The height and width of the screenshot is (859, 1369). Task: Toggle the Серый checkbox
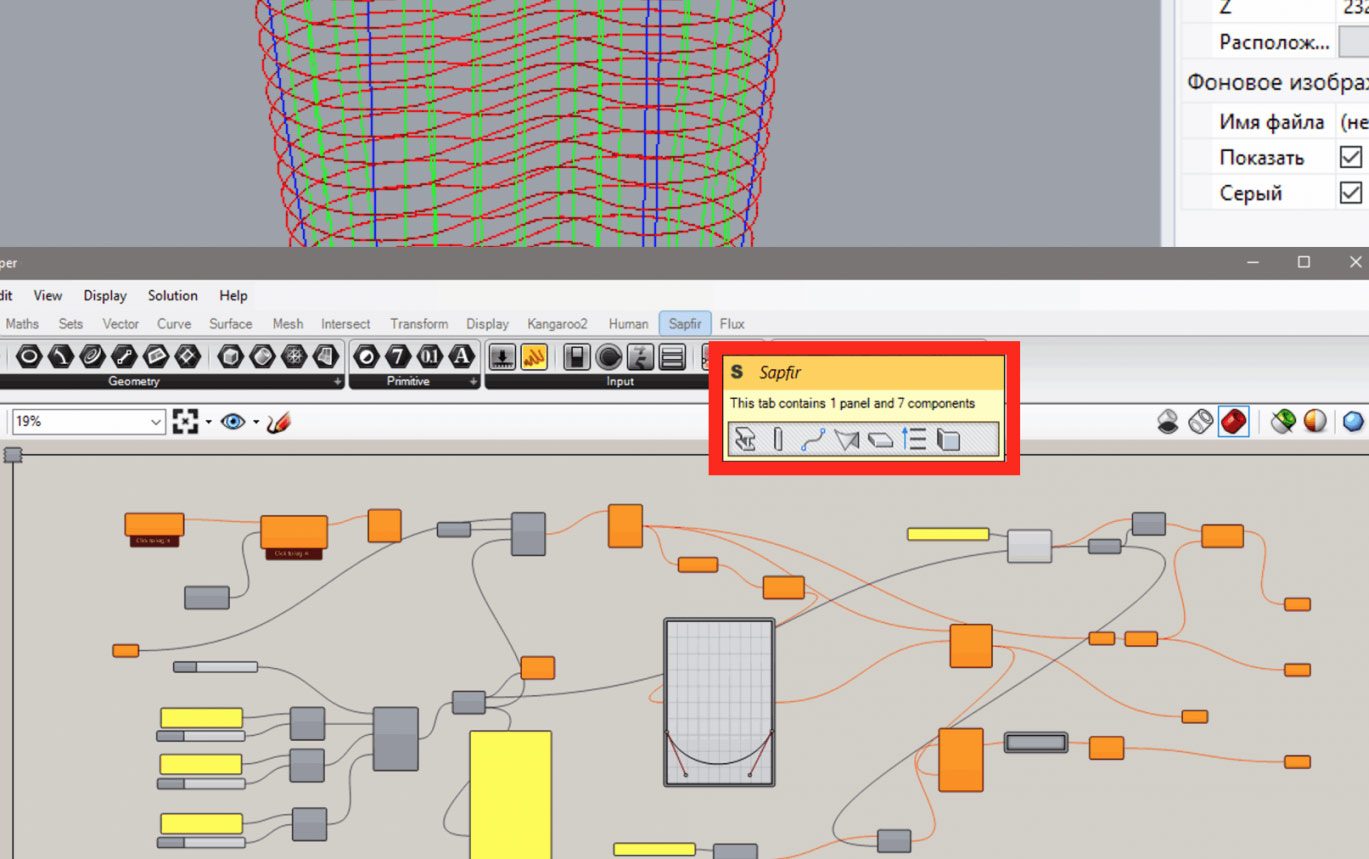tap(1350, 193)
